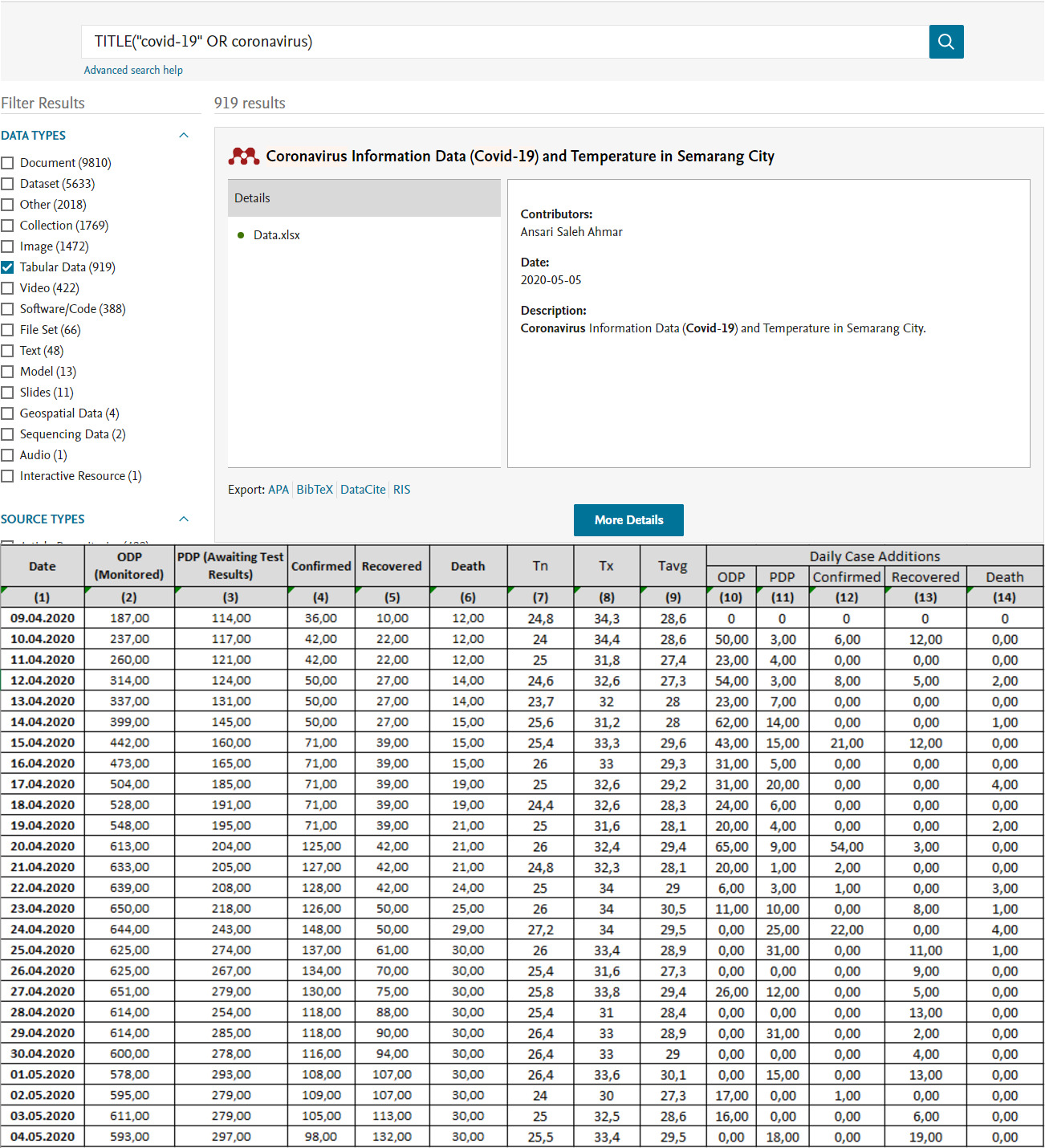Click the 65,00 daily ODP value

pos(731,847)
